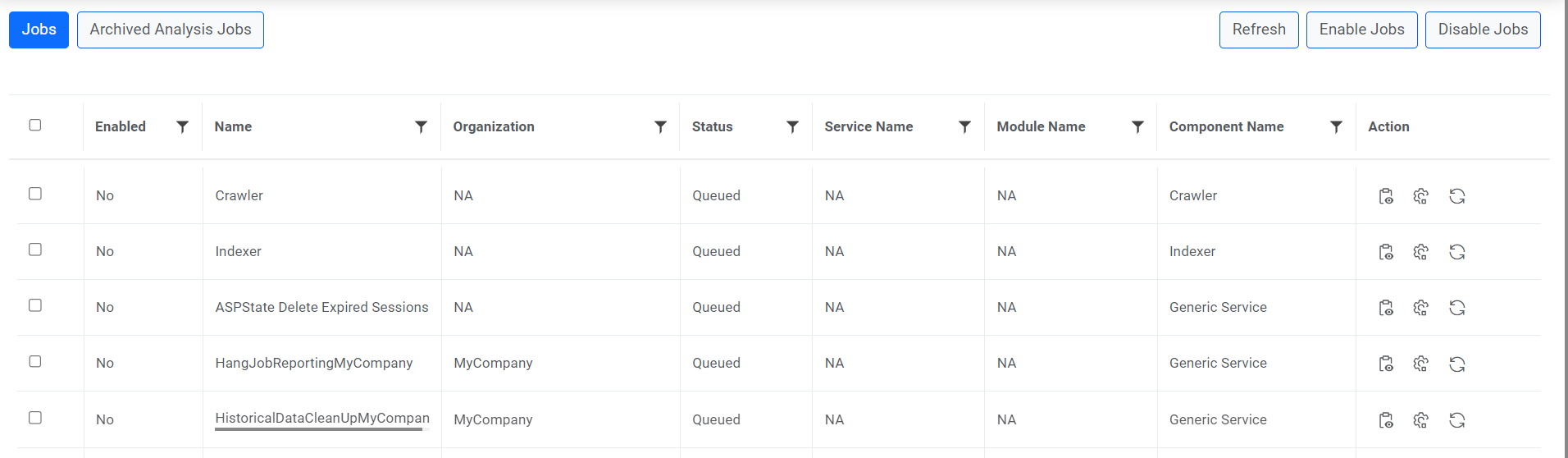1568x458 pixels.
Task: Switch to the Jobs tab
Action: pyautogui.click(x=39, y=30)
